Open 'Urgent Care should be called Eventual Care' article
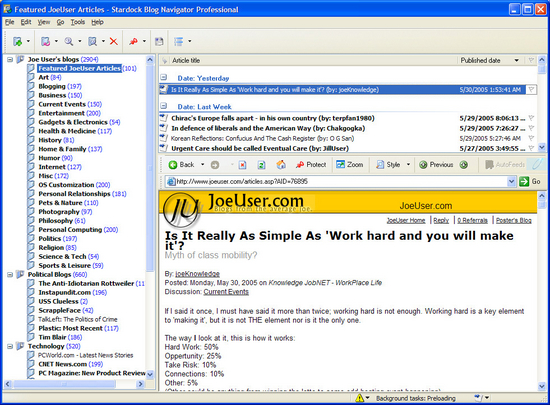Screen dimensions: 550x405 (260, 148)
